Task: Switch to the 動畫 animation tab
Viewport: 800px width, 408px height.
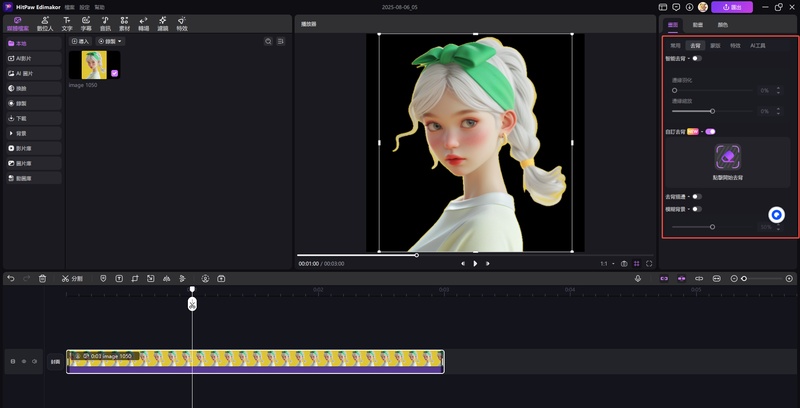Action: 697,24
